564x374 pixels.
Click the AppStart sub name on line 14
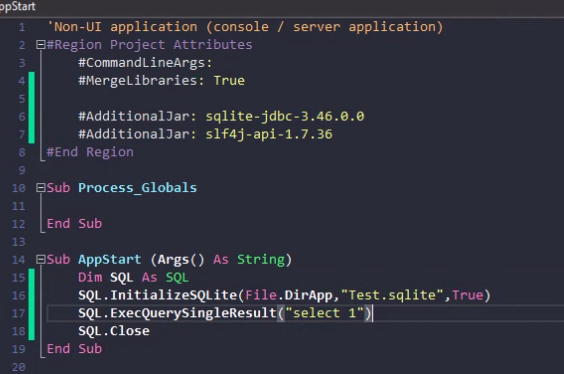110,259
